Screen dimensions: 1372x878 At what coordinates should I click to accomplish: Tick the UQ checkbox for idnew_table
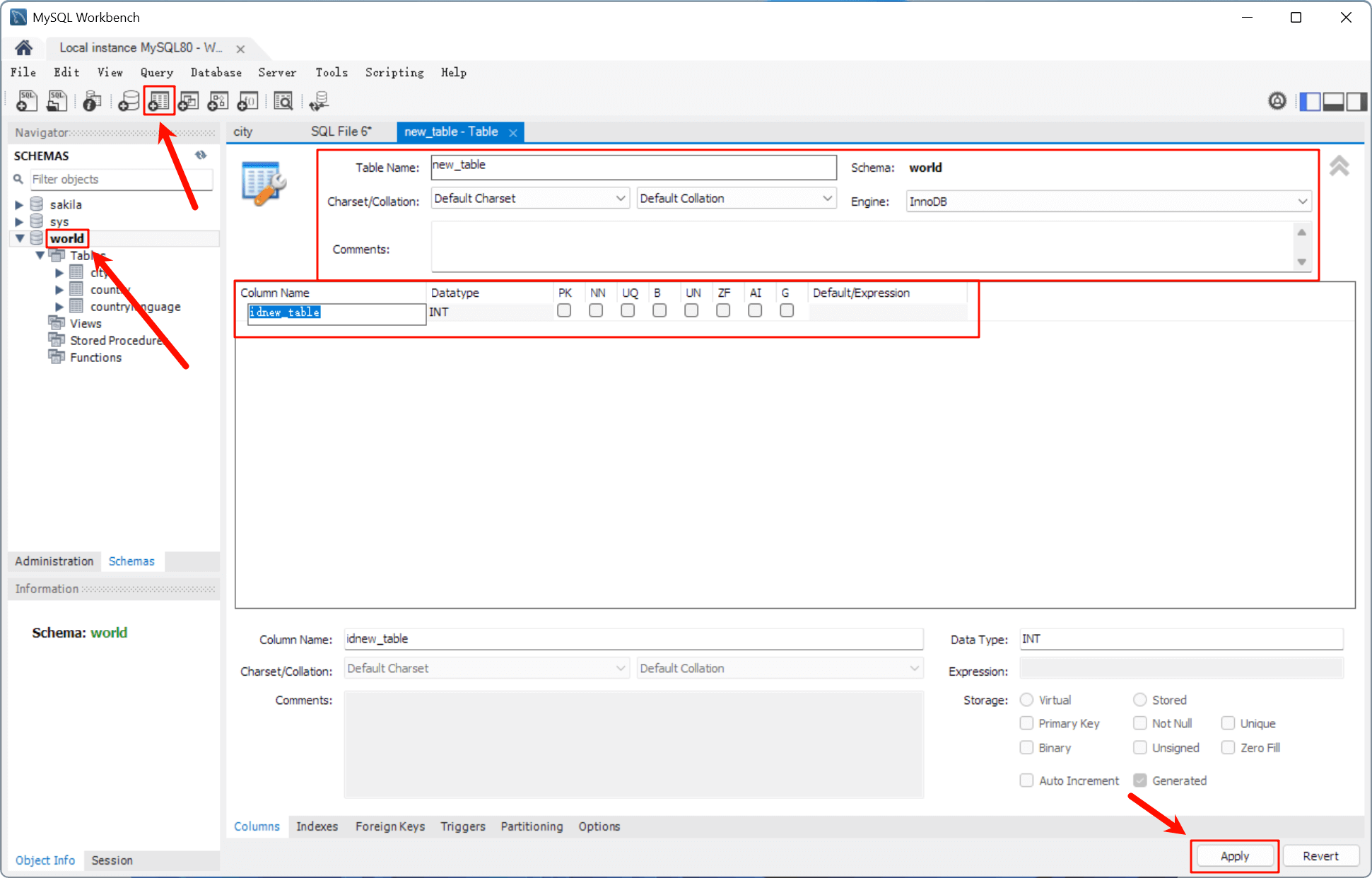[x=628, y=310]
